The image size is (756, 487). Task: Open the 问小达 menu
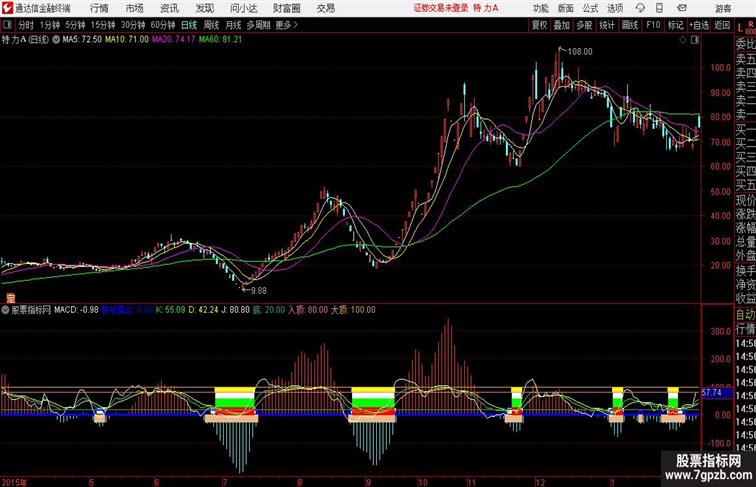point(243,8)
